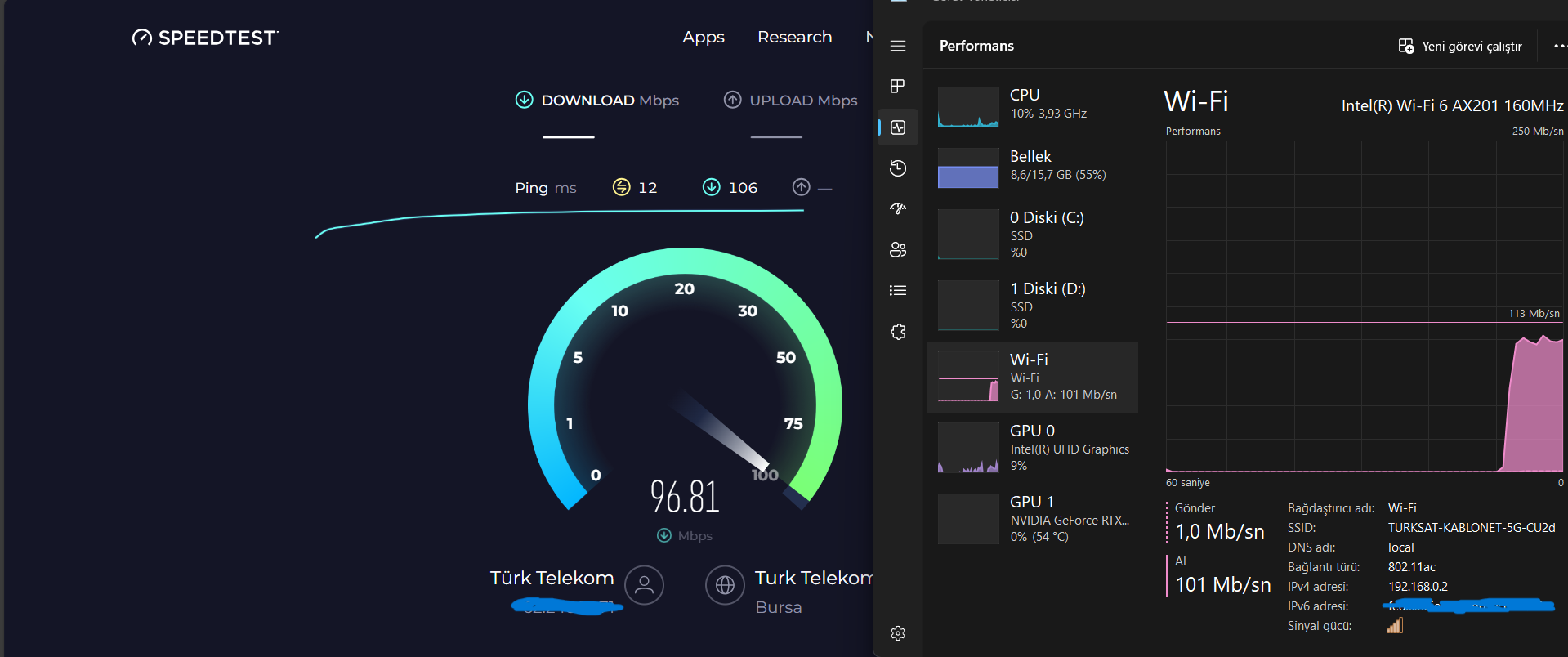Click the IPv4 address 192.168.0.2
Screen dimensions: 1568x657
tap(1418, 587)
